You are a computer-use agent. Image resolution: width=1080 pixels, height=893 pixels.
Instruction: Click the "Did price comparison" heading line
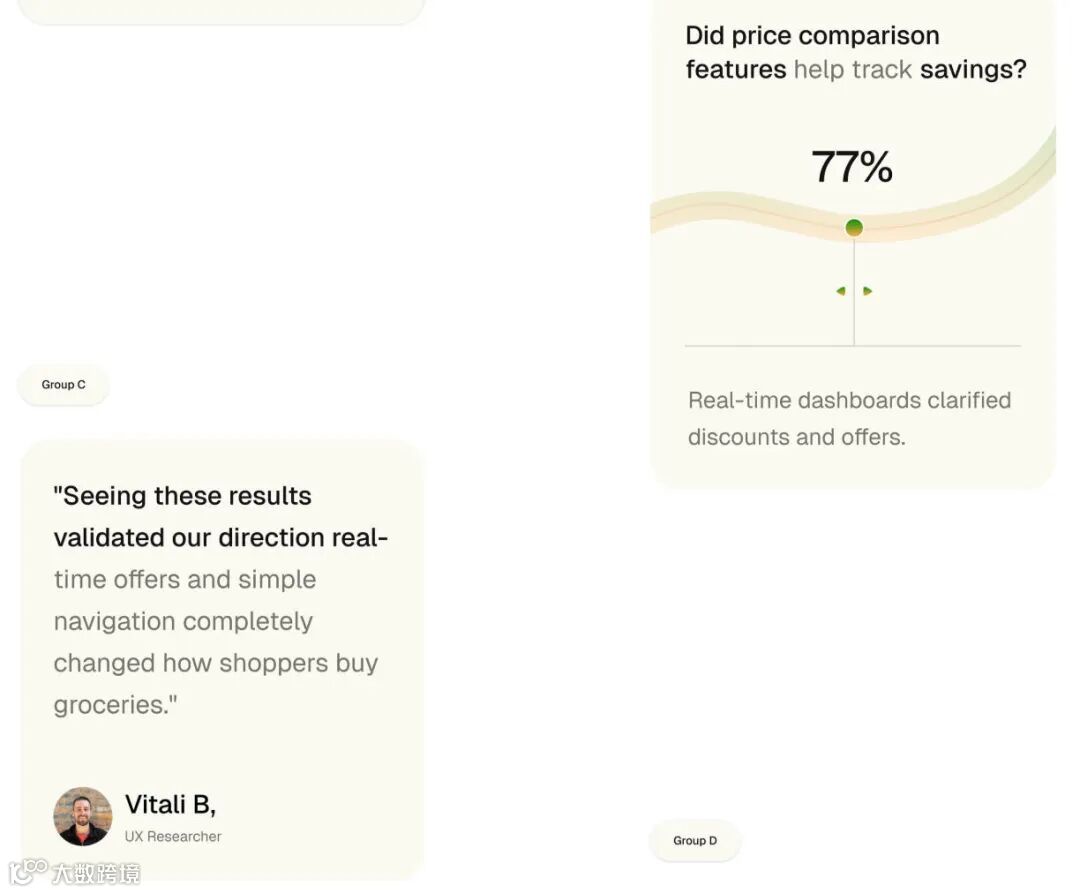click(x=812, y=36)
